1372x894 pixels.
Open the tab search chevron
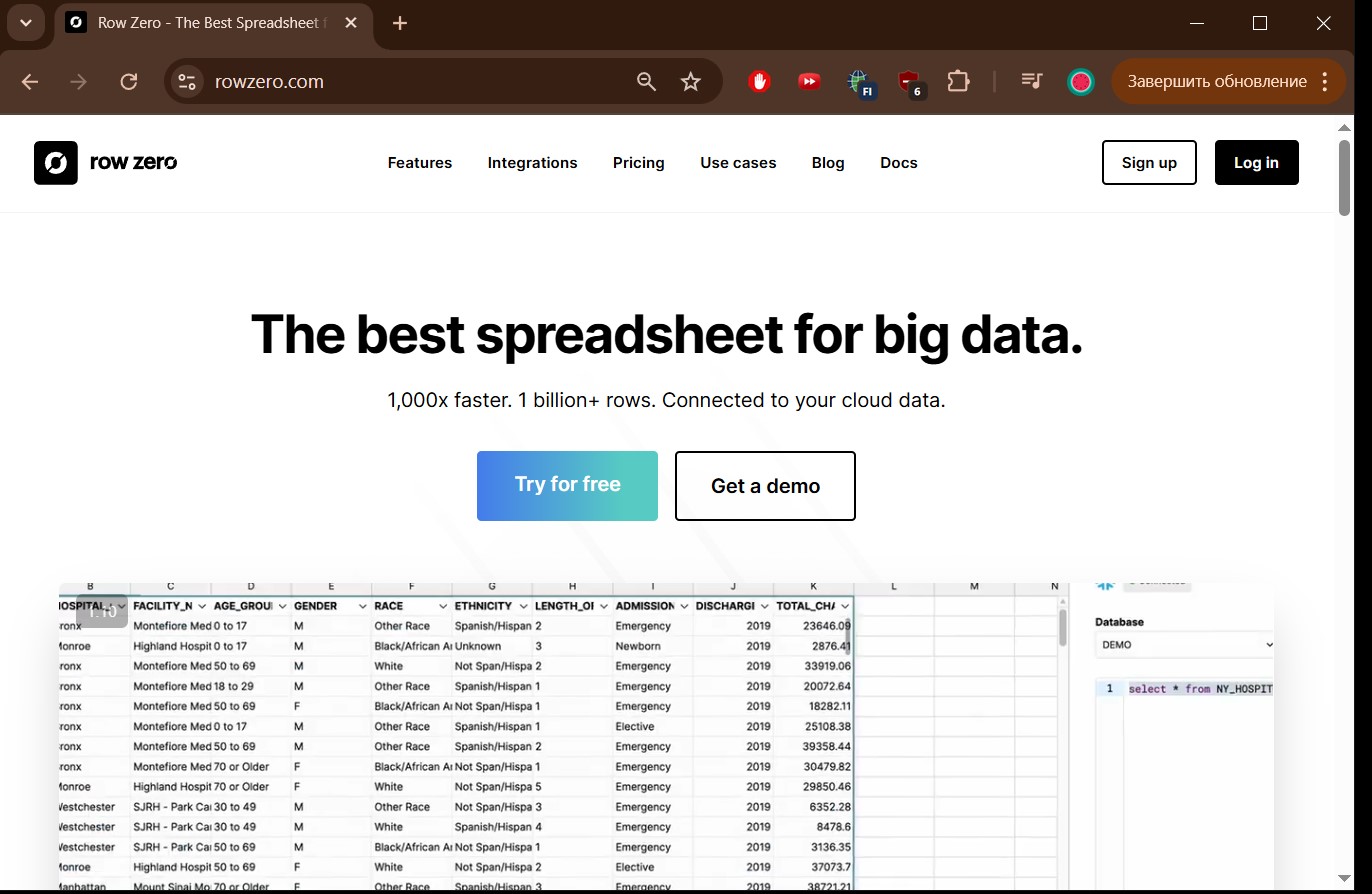click(x=25, y=23)
